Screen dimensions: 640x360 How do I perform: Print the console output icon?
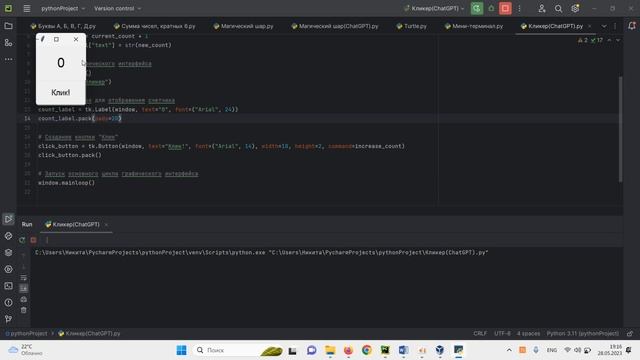[24, 299]
